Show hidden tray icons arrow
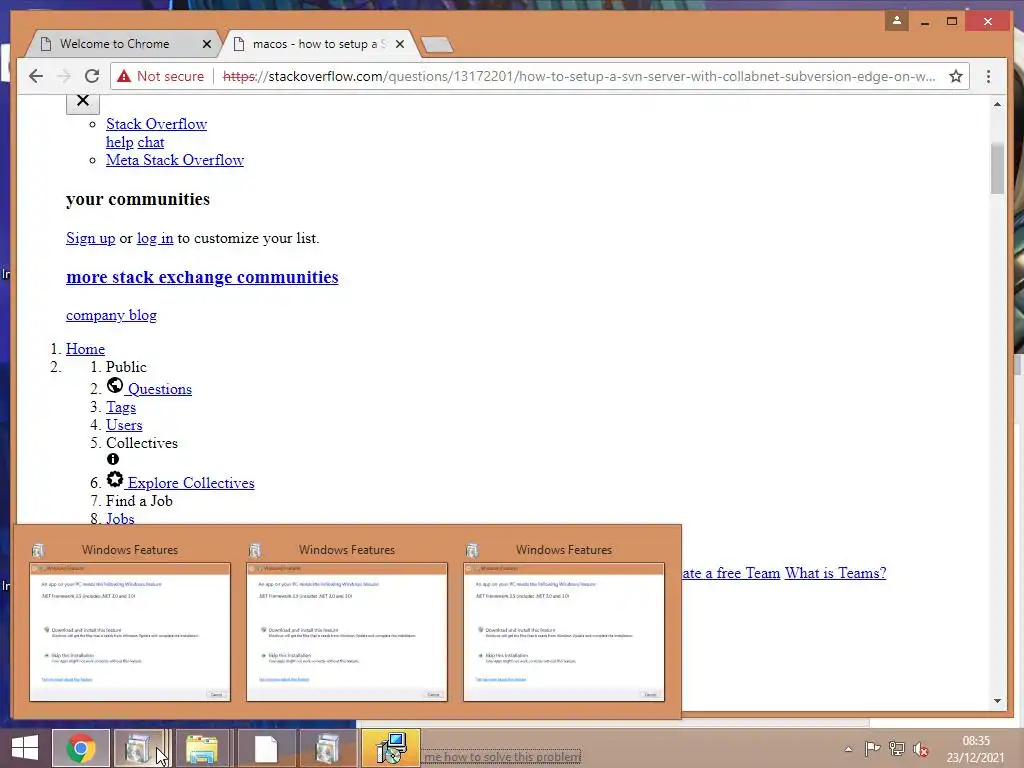 (x=848, y=749)
